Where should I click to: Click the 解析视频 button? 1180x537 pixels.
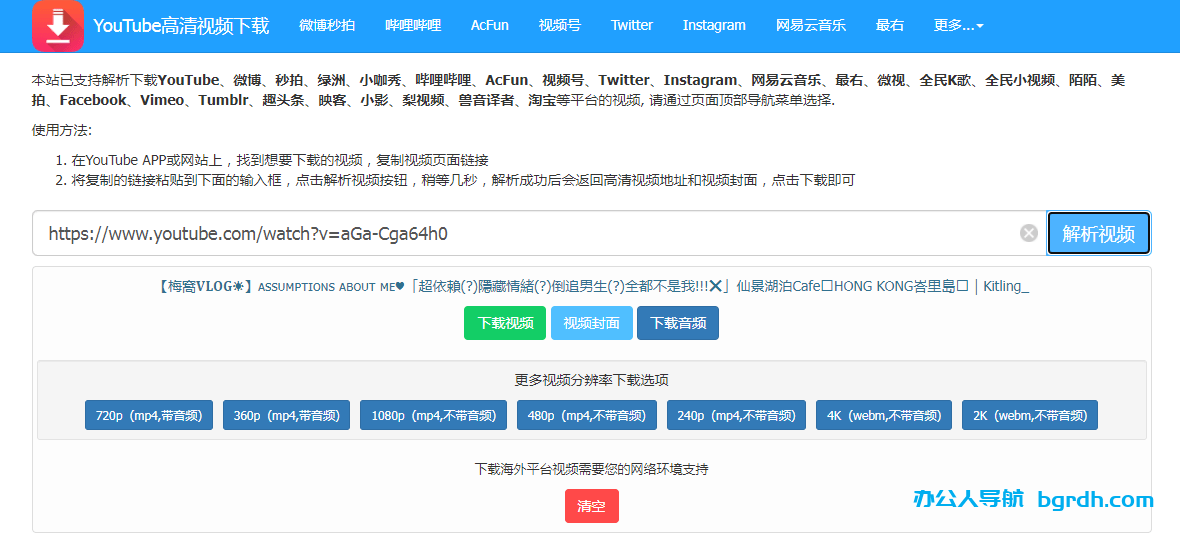[1099, 233]
